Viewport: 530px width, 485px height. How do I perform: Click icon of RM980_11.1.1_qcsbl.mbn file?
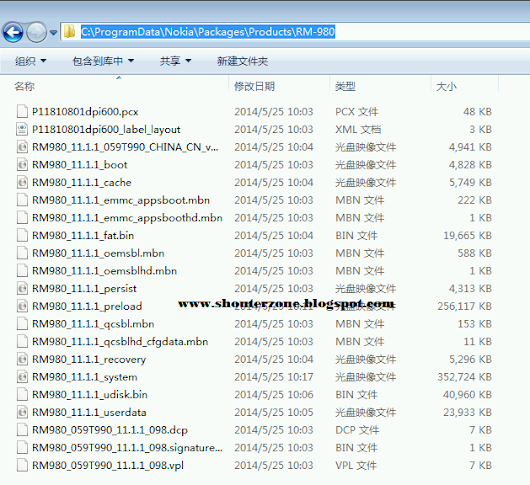(x=22, y=323)
